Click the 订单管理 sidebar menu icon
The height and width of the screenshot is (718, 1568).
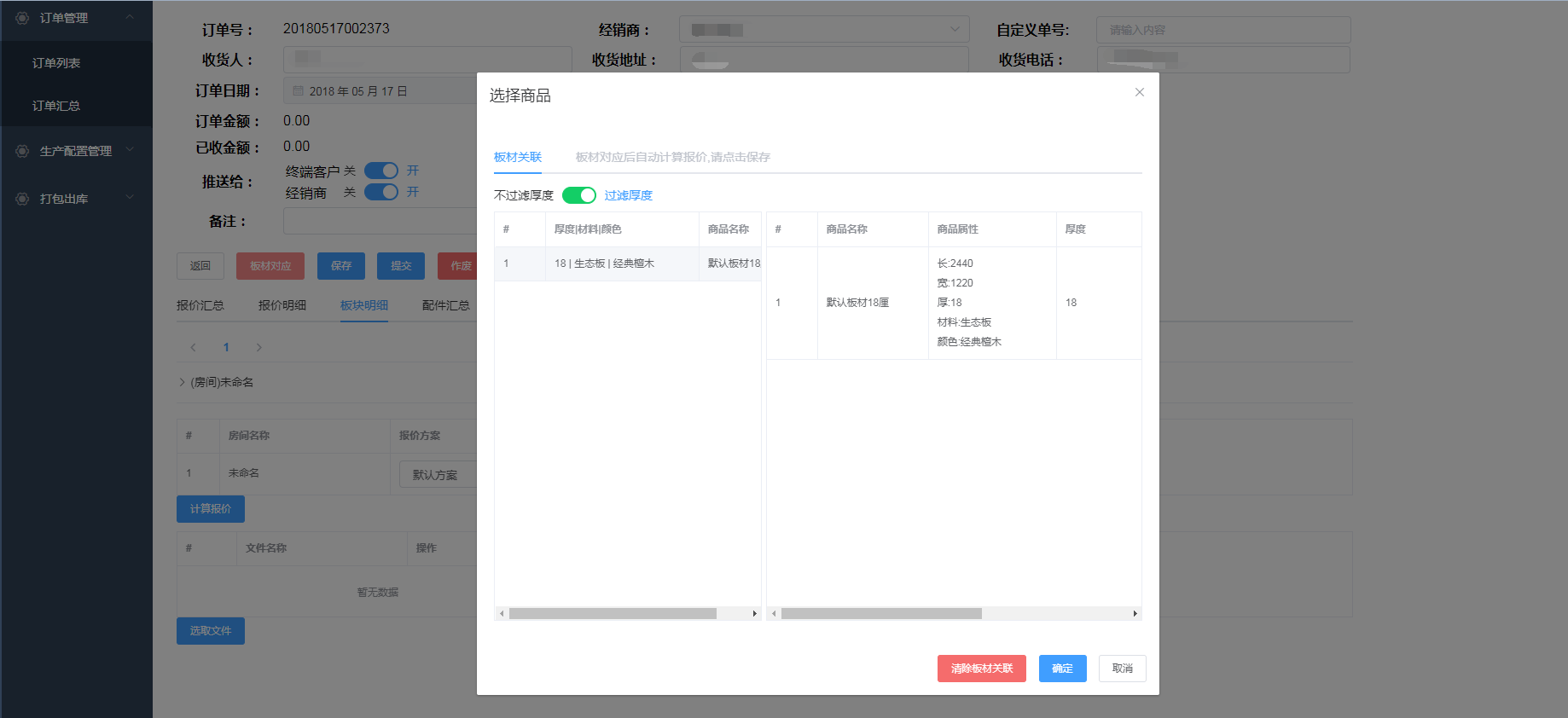click(x=22, y=18)
